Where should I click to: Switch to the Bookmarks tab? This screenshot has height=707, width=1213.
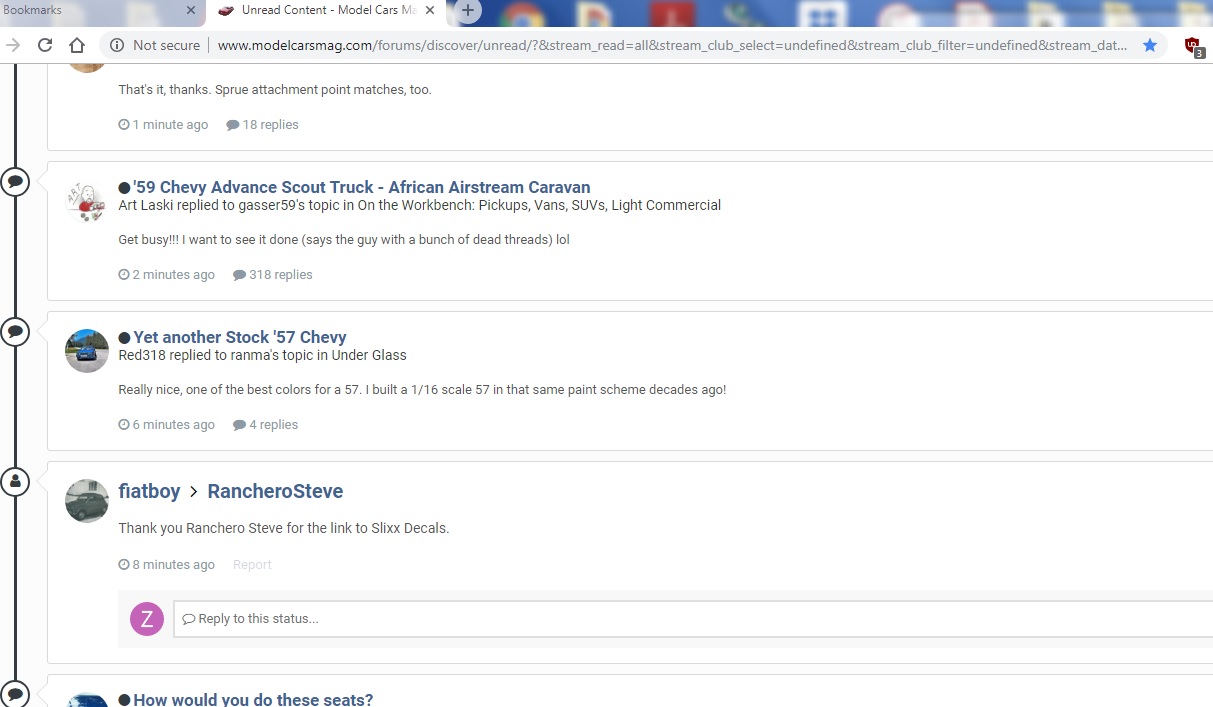[x=100, y=11]
